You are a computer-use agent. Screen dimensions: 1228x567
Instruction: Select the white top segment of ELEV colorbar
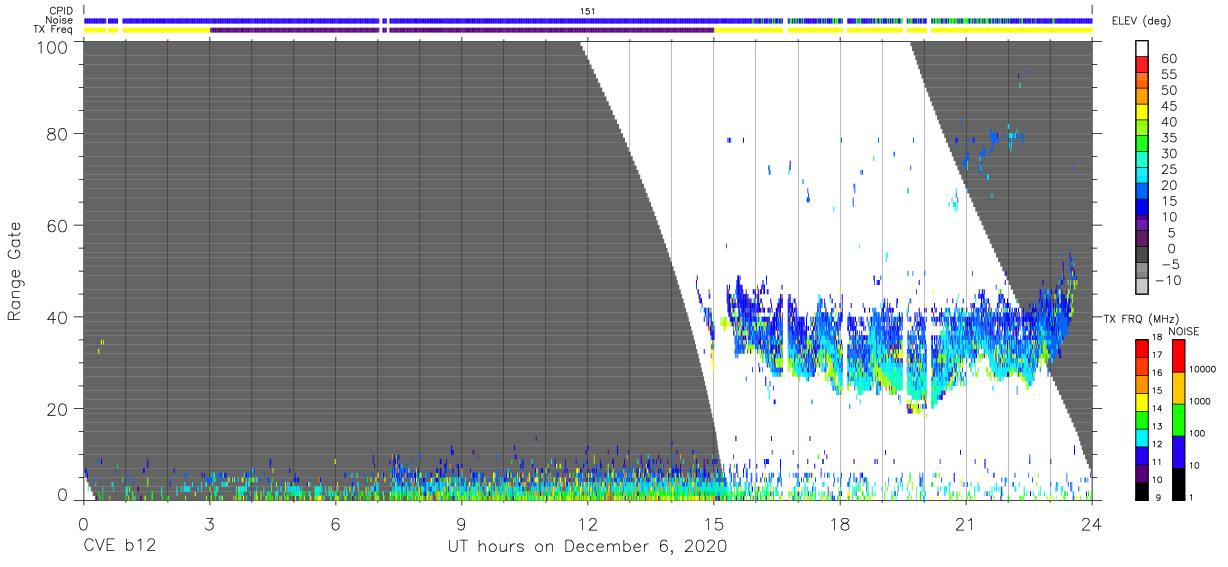1143,49
